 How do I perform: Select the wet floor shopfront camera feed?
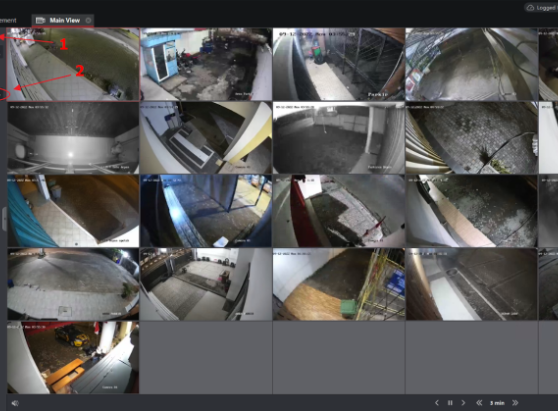click(472, 64)
